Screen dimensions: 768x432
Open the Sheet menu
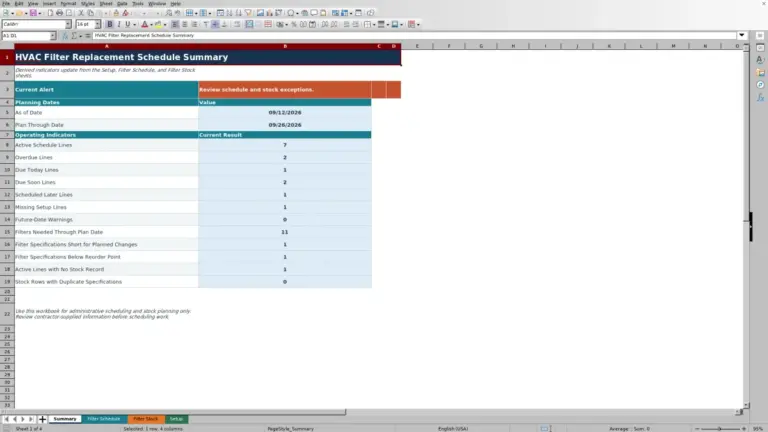click(x=105, y=3)
